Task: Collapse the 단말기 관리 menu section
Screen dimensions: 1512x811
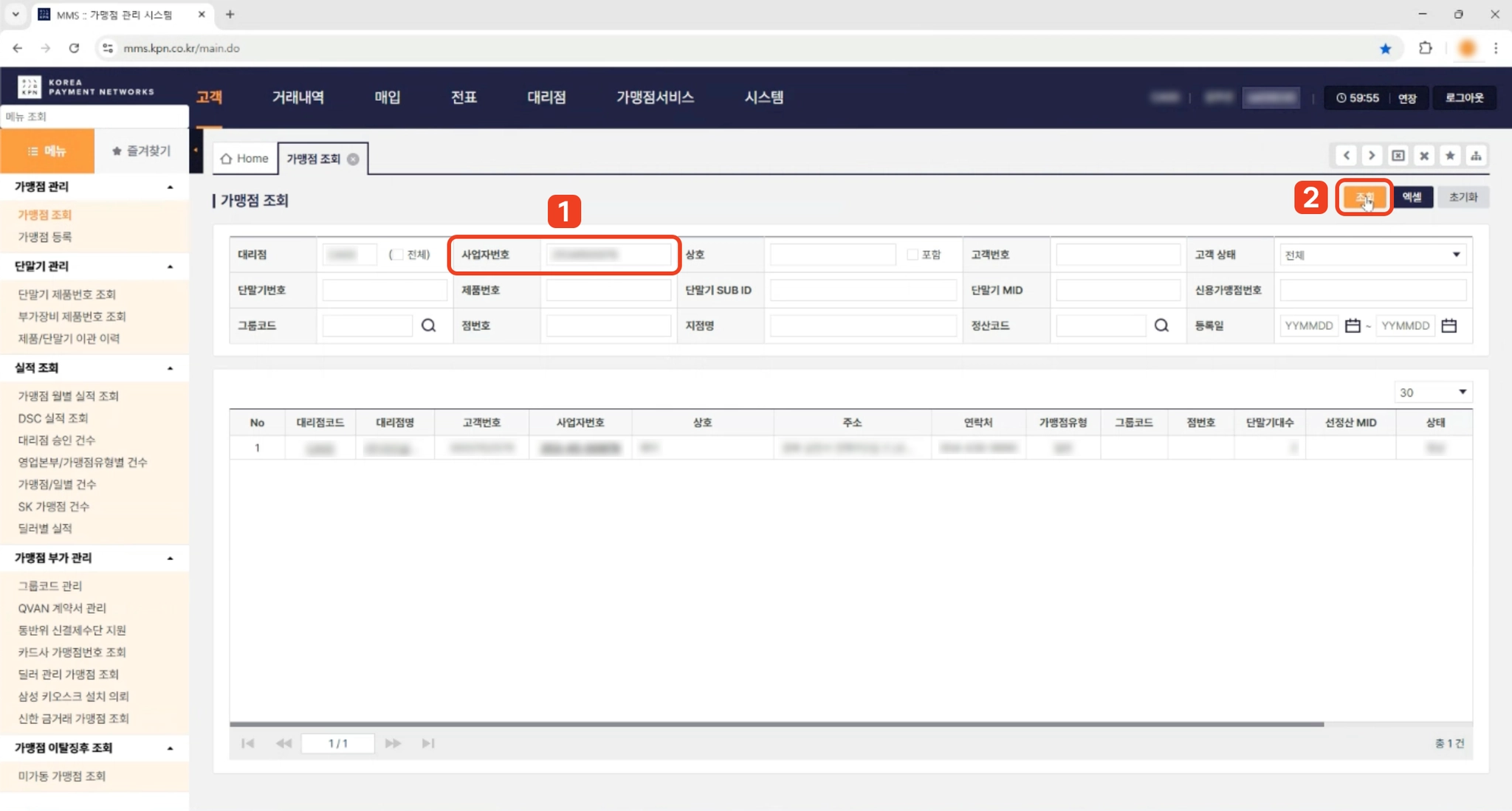Action: [171, 266]
